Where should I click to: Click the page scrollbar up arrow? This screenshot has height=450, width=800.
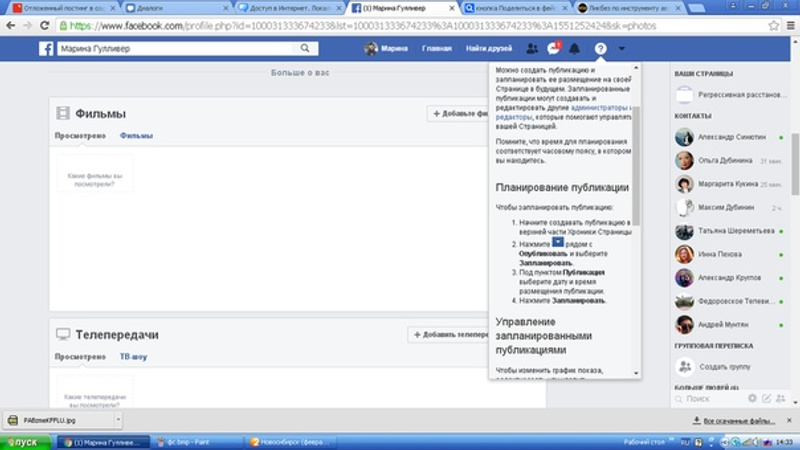click(795, 42)
